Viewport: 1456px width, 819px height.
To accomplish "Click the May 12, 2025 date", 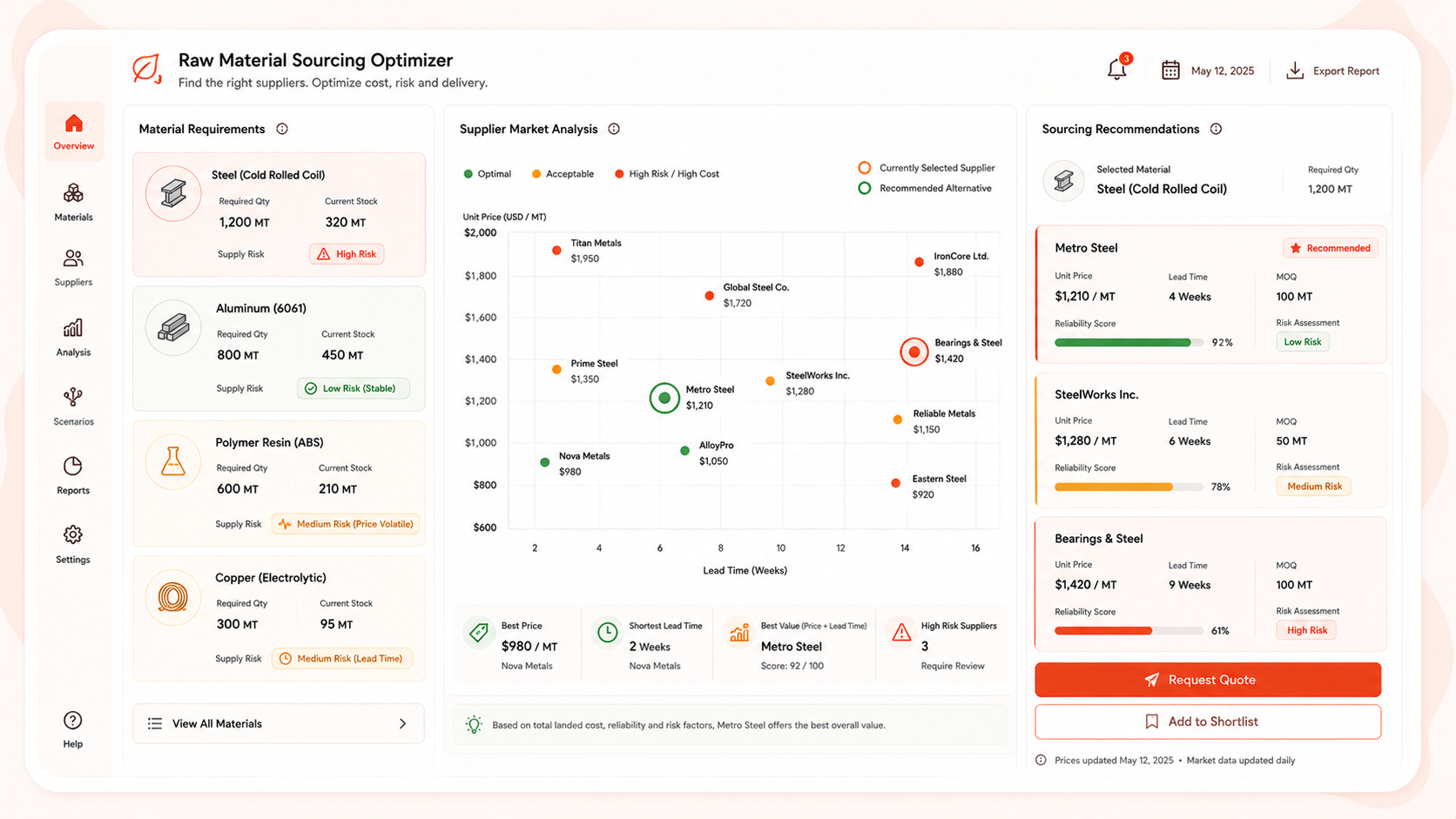I will pyautogui.click(x=1223, y=71).
